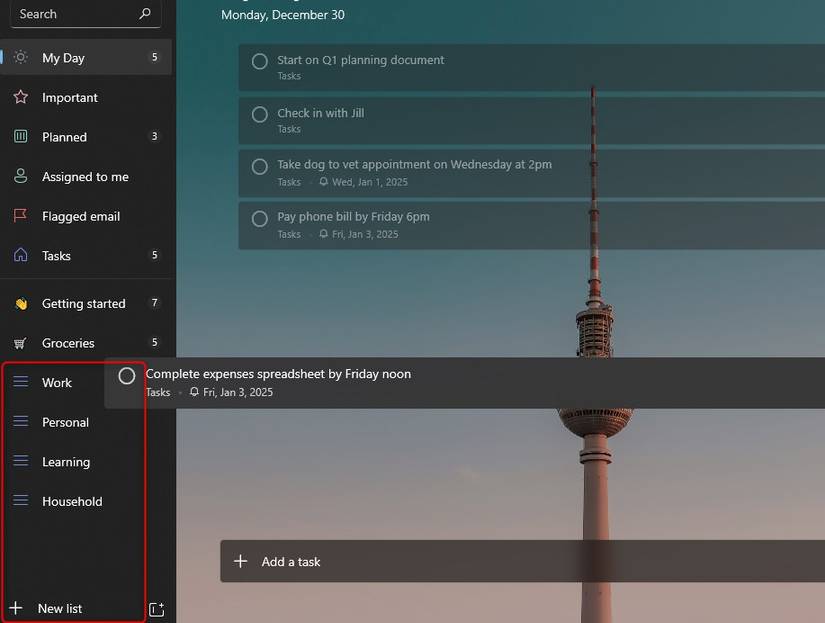Check off the vet appointment task
825x623 pixels.
(259, 167)
